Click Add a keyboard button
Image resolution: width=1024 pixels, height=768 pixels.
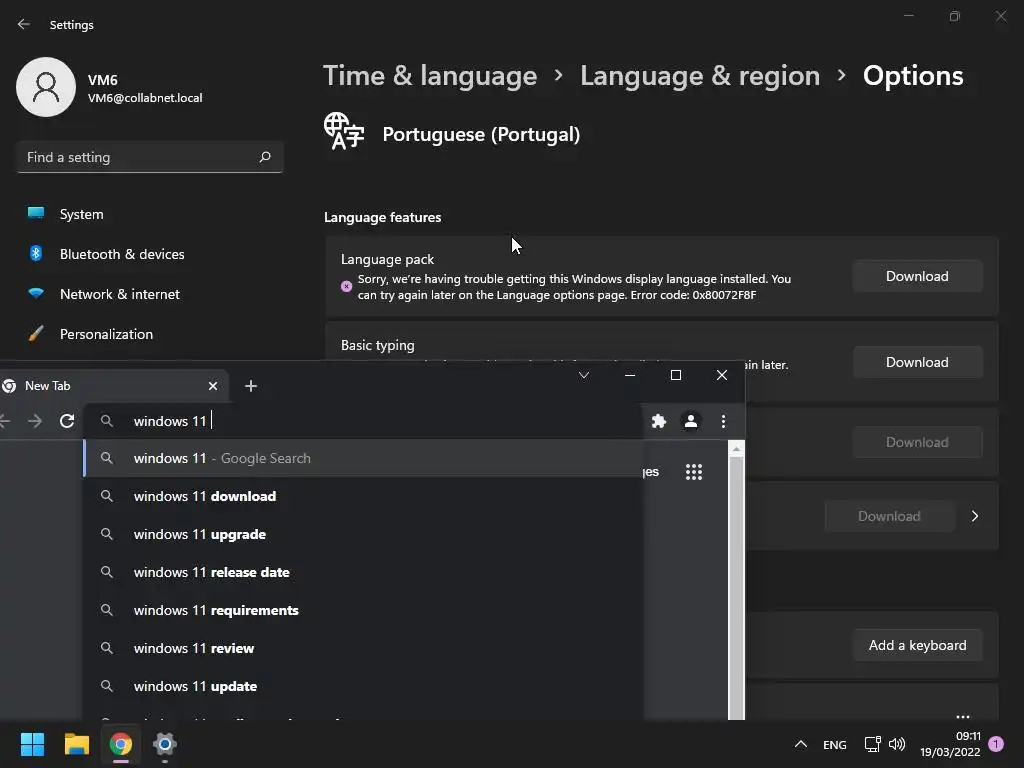coord(917,645)
